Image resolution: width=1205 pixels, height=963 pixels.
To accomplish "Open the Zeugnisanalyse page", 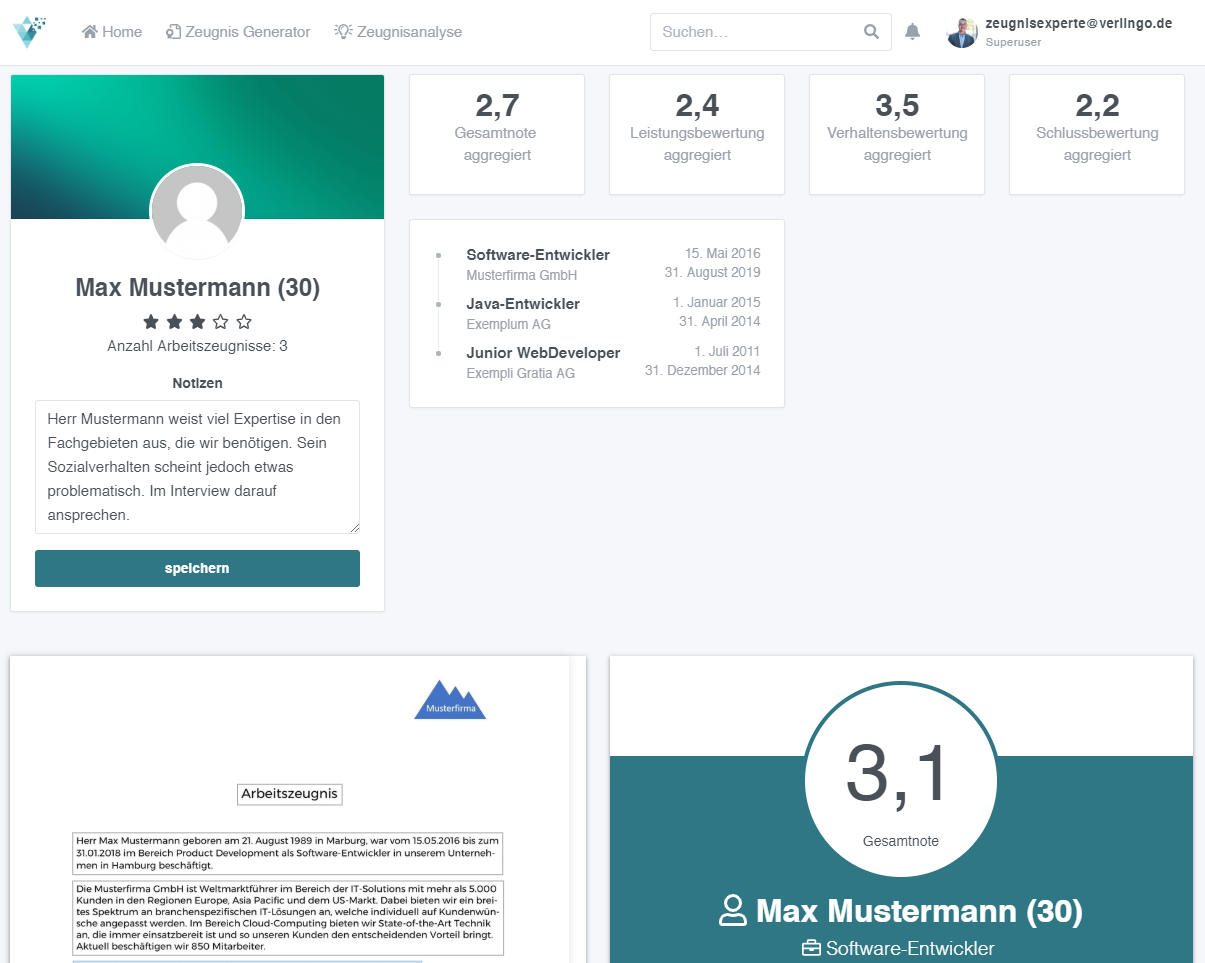I will (x=398, y=32).
